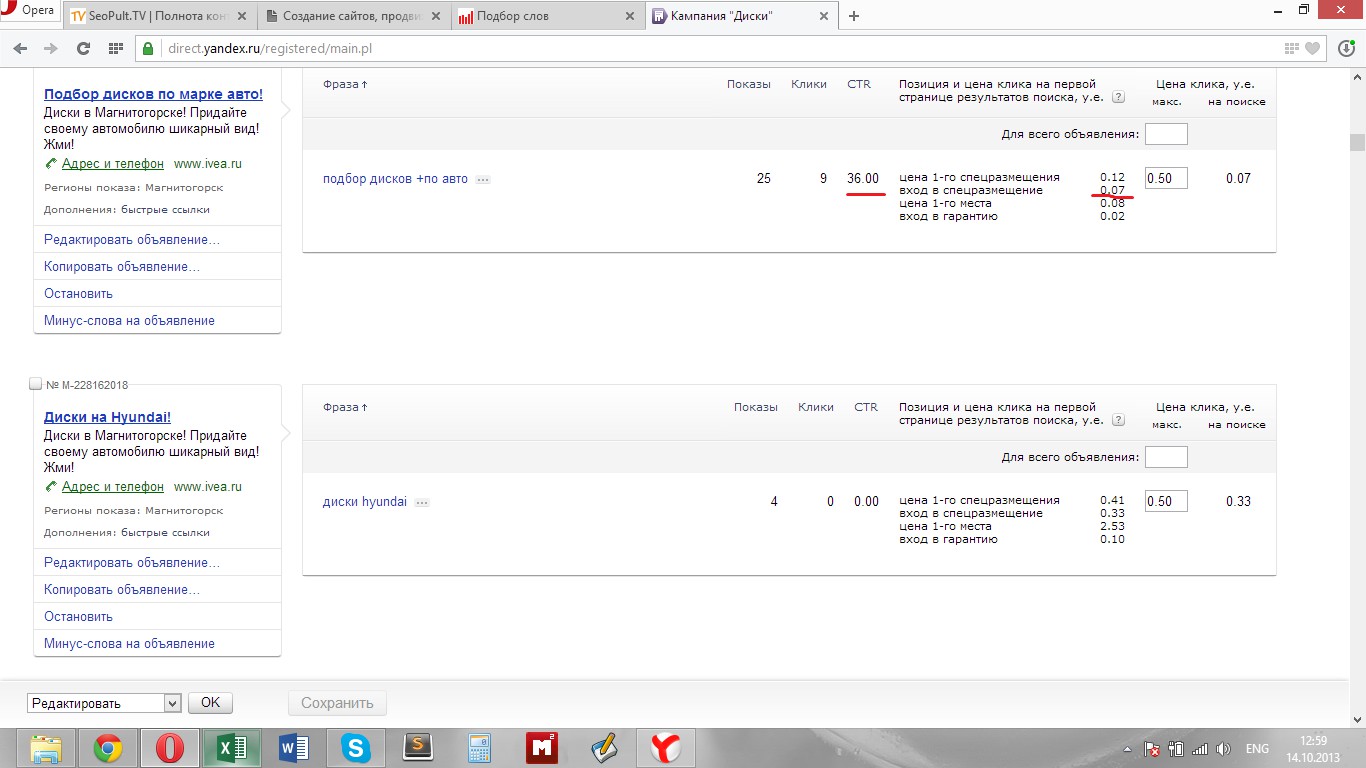Show hidden system tray icons
The image size is (1366, 768).
1128,749
